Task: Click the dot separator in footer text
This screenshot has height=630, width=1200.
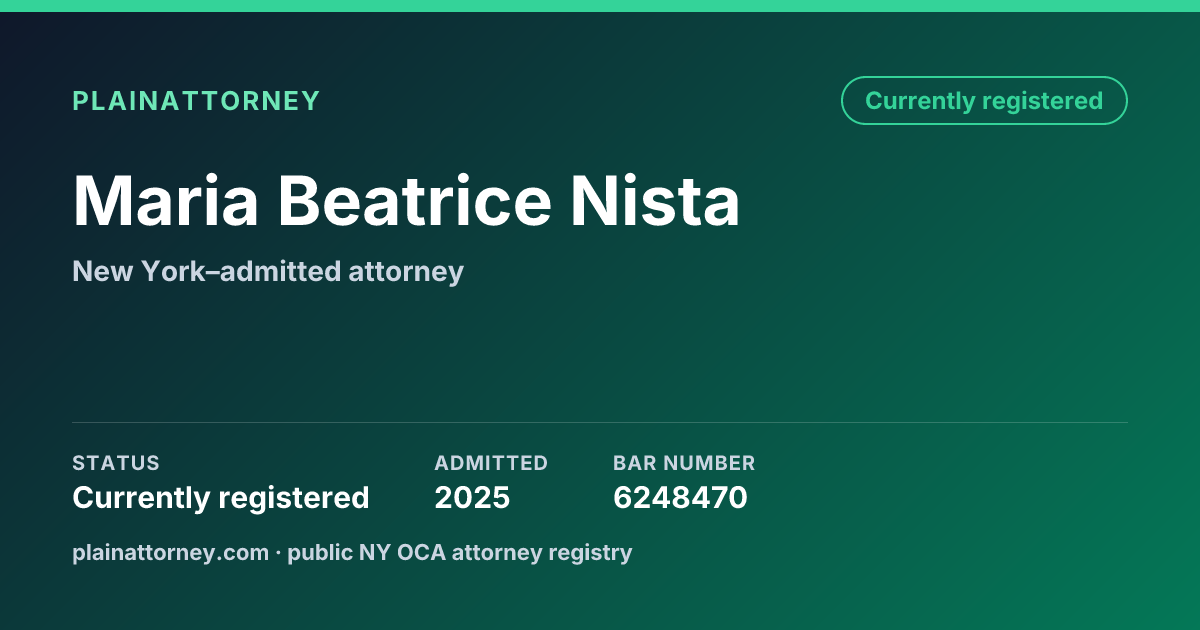Action: point(279,552)
